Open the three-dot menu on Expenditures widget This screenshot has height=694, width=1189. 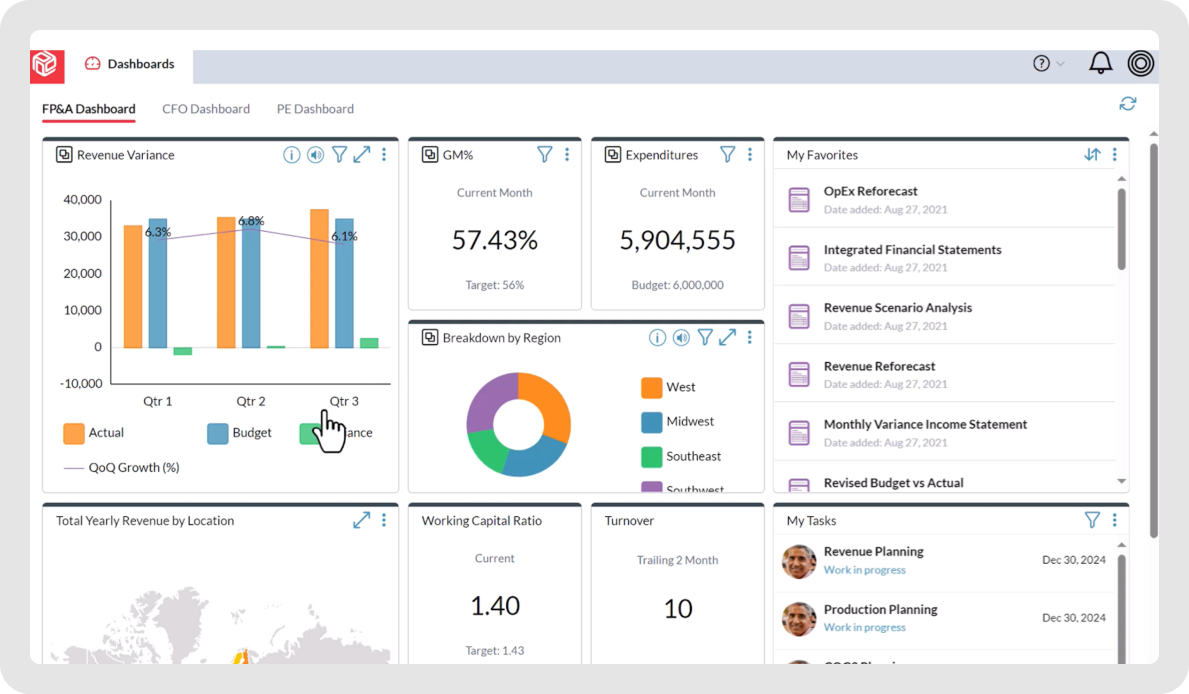point(750,154)
